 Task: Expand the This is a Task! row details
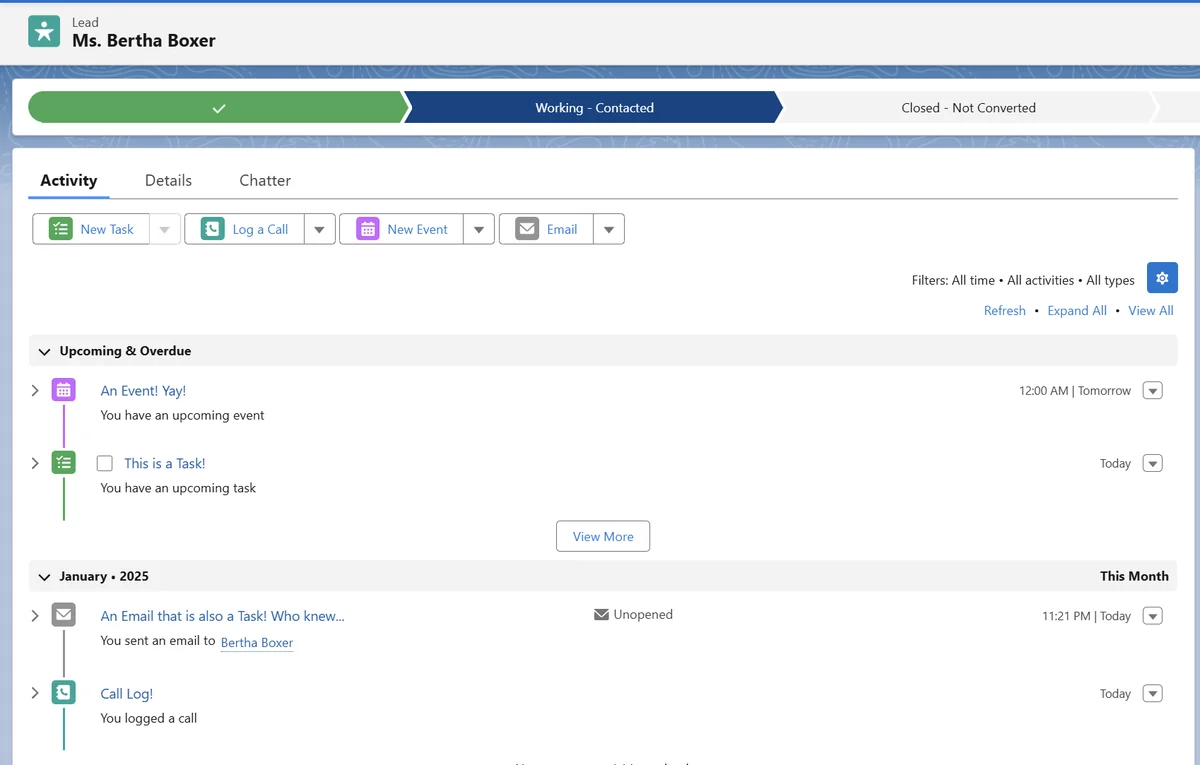[x=35, y=463]
